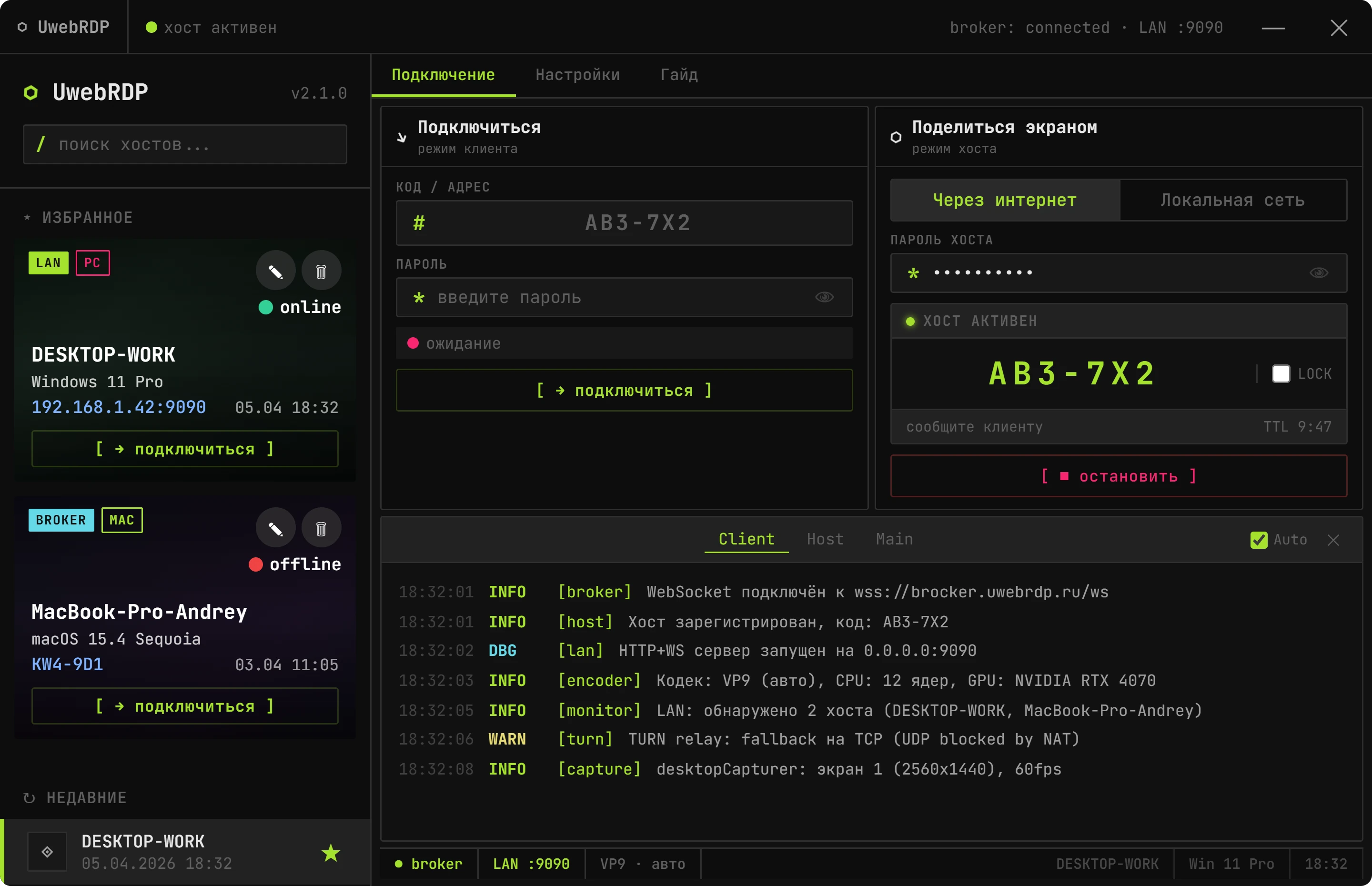1372x886 pixels.
Task: Click the diamond icon of recent DESKTOP-WORK entry
Action: (47, 852)
